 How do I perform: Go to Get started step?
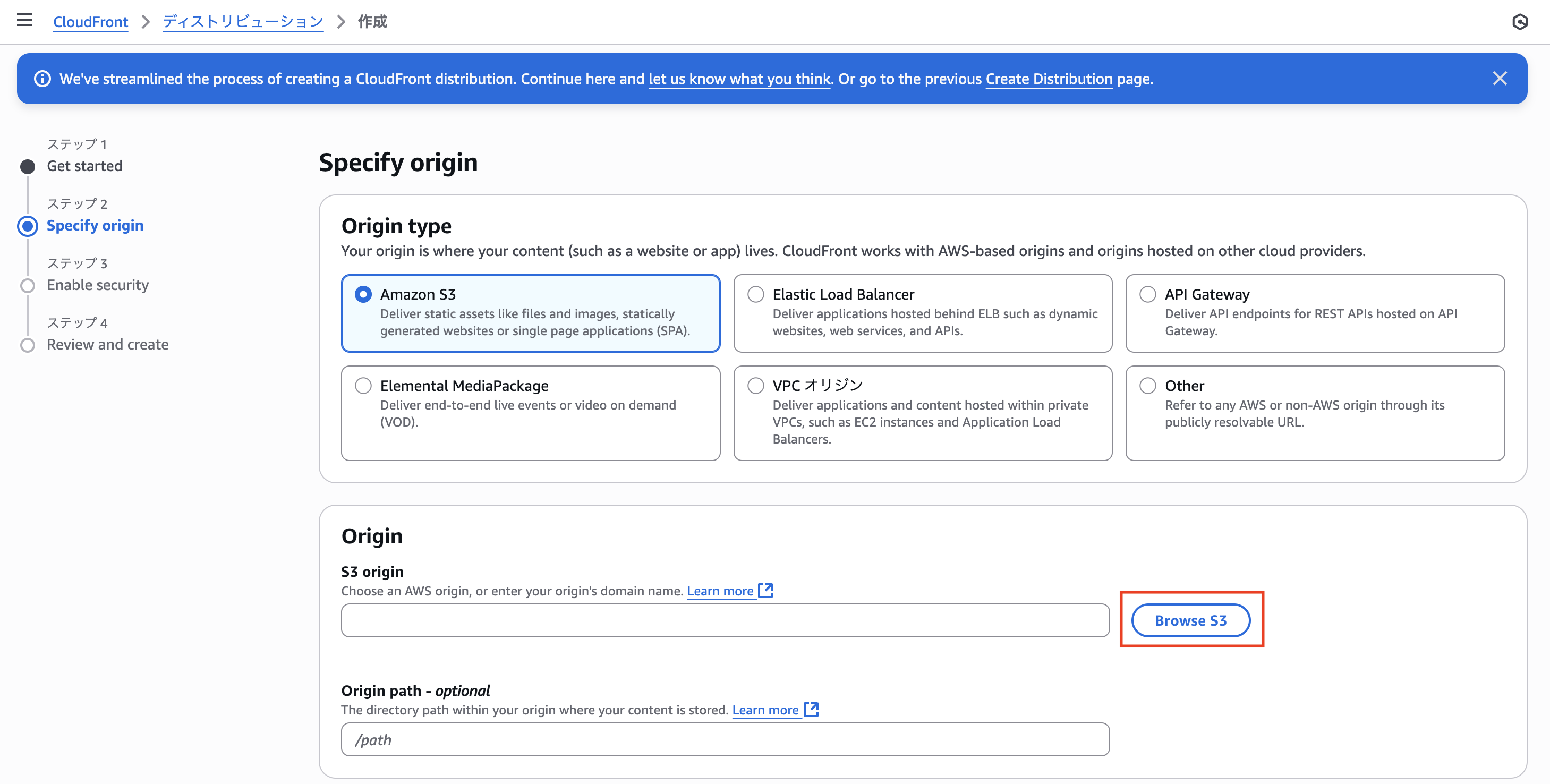coord(84,166)
